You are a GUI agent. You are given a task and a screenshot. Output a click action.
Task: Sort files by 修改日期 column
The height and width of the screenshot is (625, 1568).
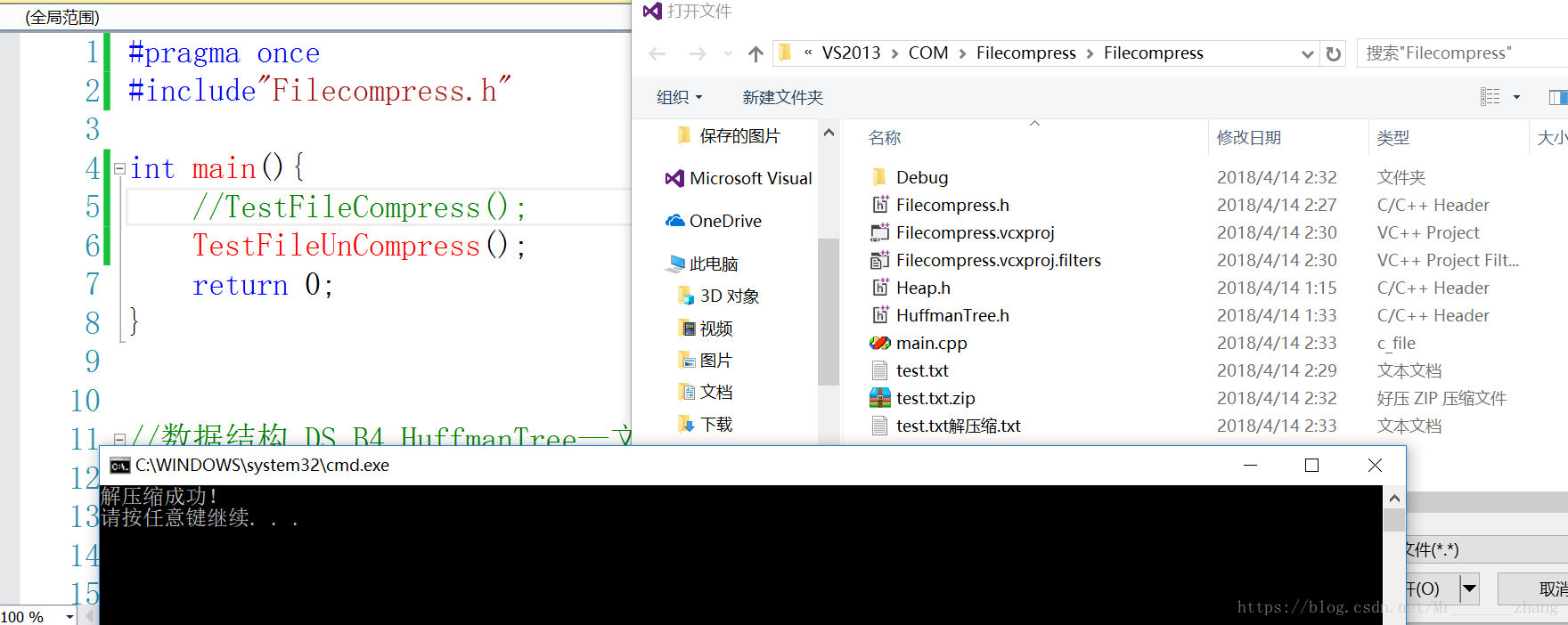(1249, 137)
